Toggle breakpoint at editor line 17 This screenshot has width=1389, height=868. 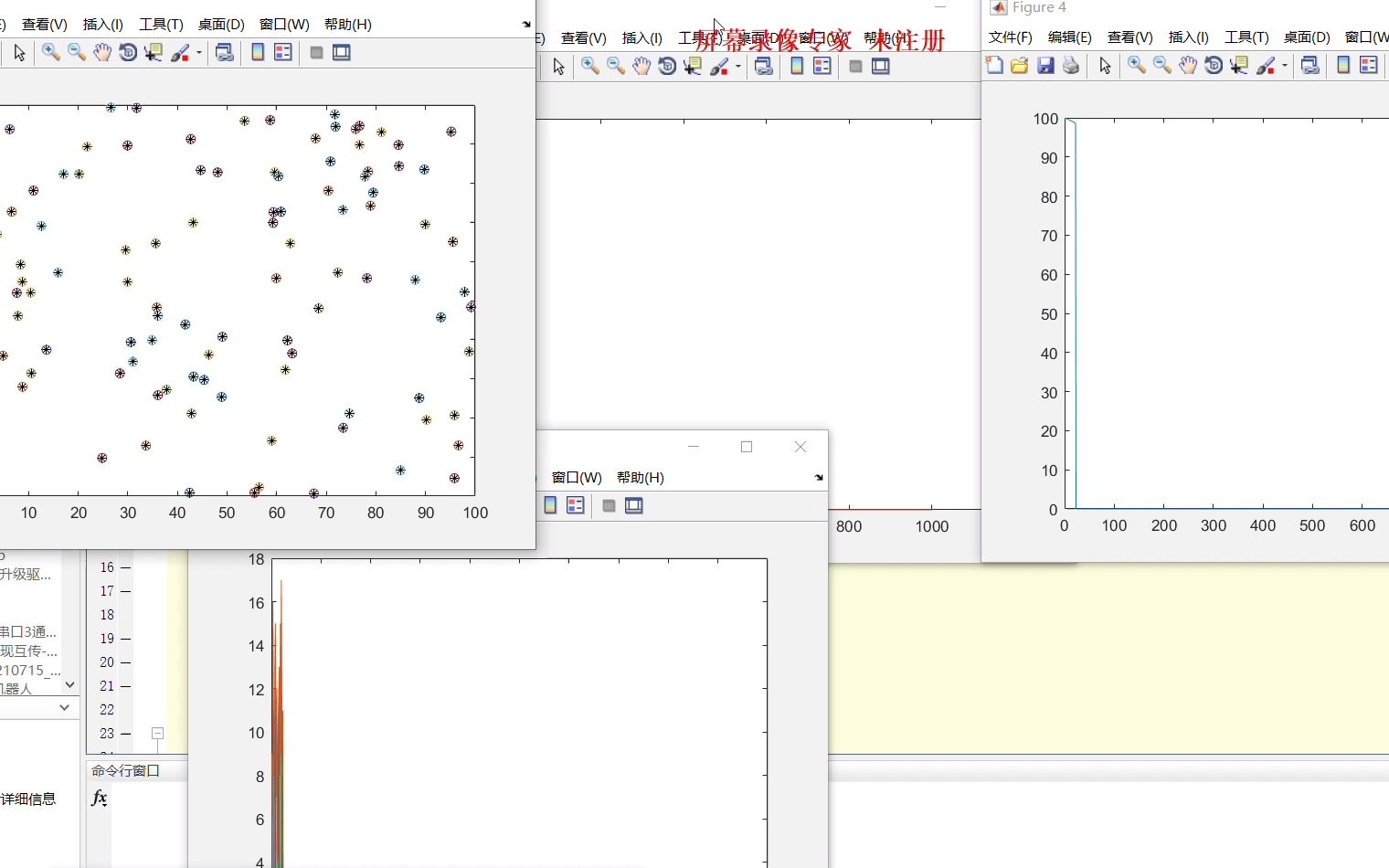tap(126, 591)
